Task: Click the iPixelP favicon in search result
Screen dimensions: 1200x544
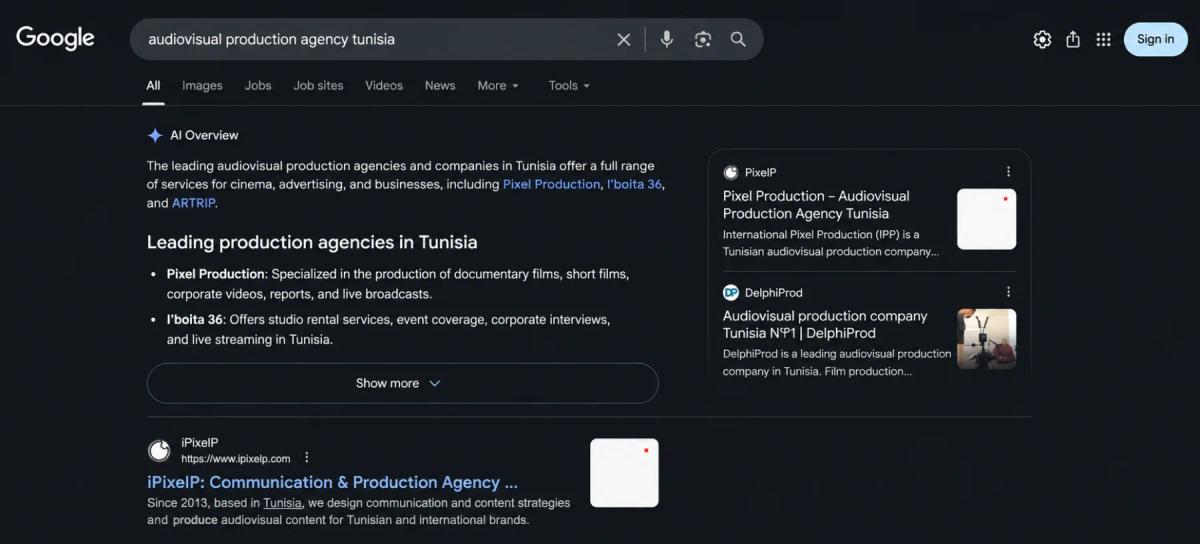Action: point(159,450)
